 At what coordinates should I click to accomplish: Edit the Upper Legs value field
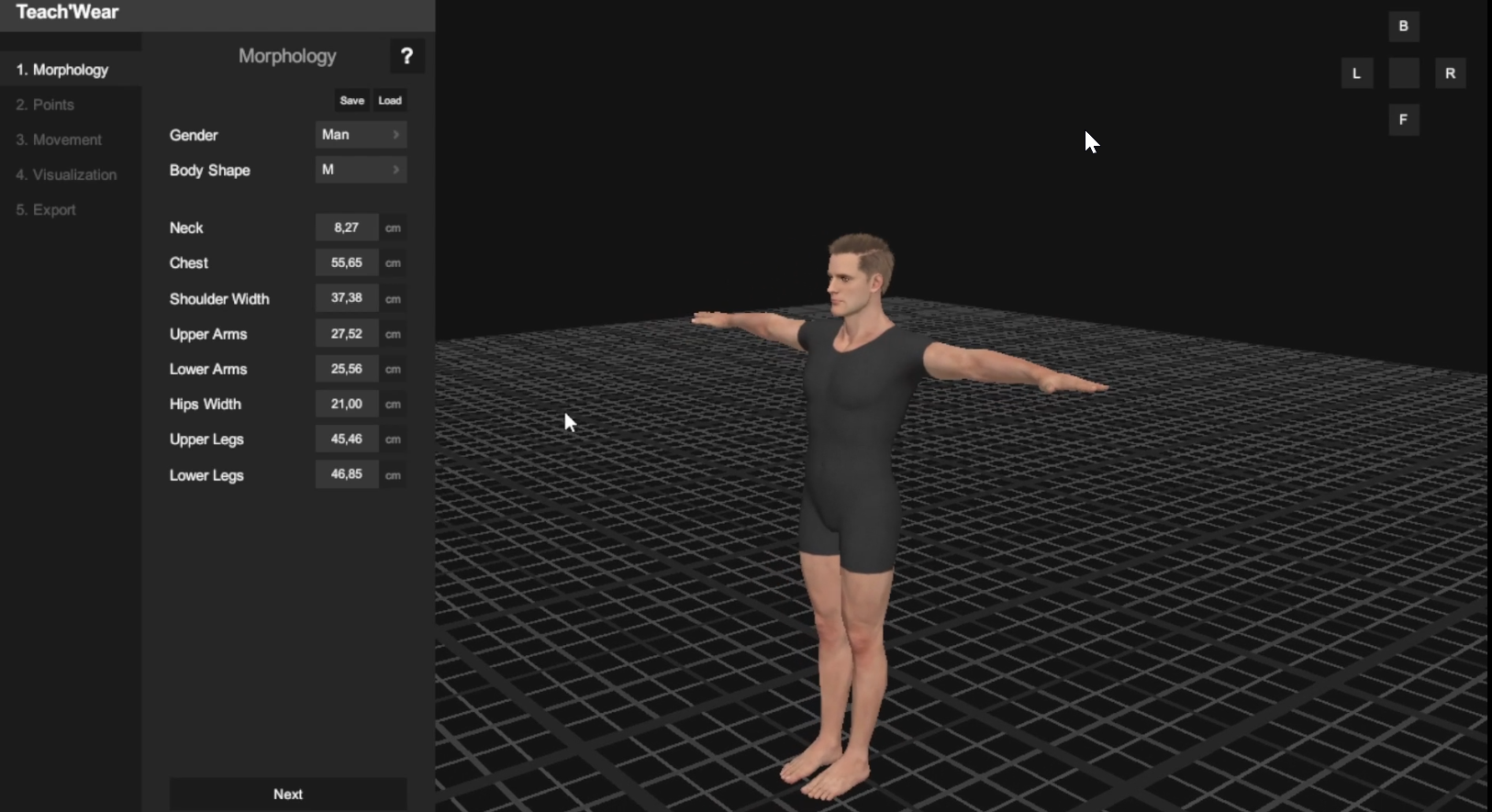(x=347, y=439)
